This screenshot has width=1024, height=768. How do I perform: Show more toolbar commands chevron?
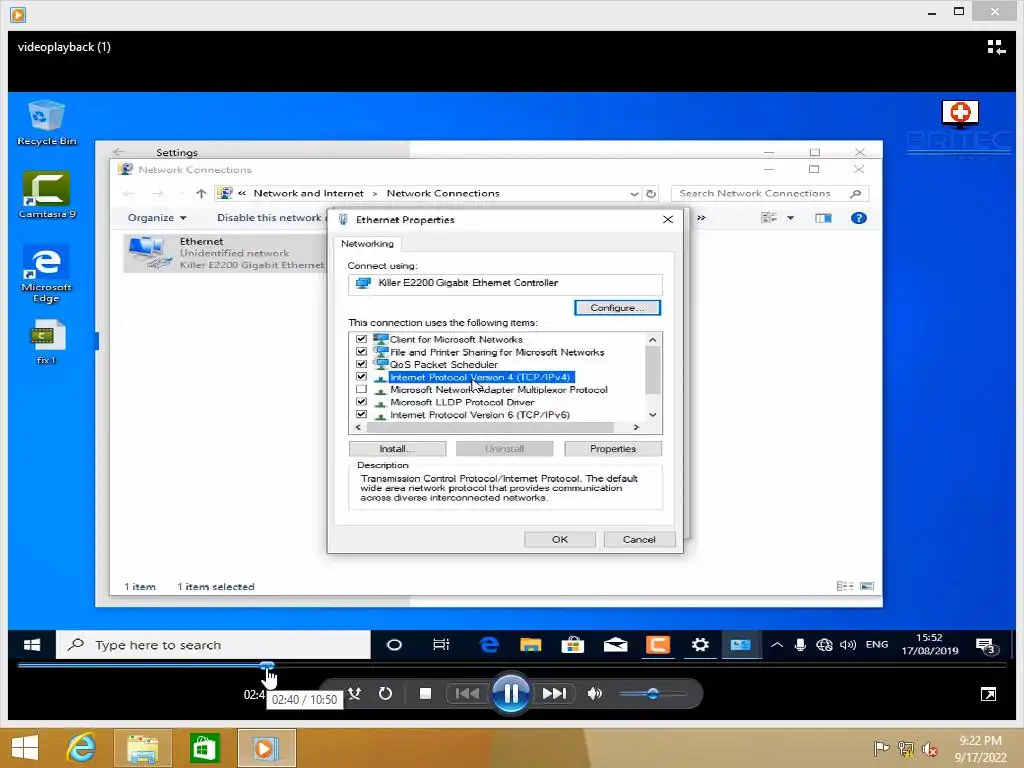tap(701, 217)
